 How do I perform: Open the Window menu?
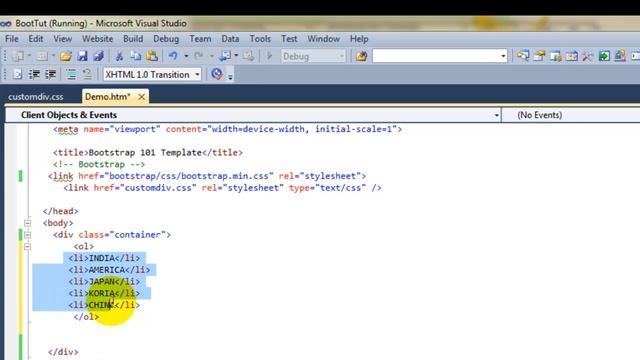[323, 39]
